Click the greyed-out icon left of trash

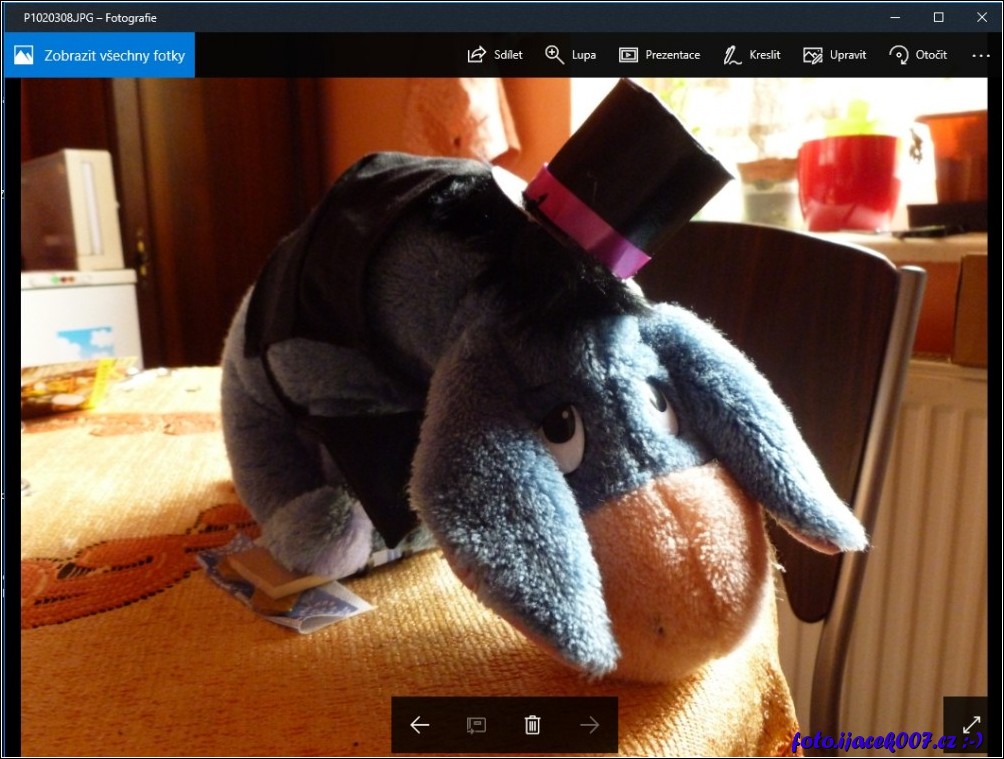(x=477, y=725)
